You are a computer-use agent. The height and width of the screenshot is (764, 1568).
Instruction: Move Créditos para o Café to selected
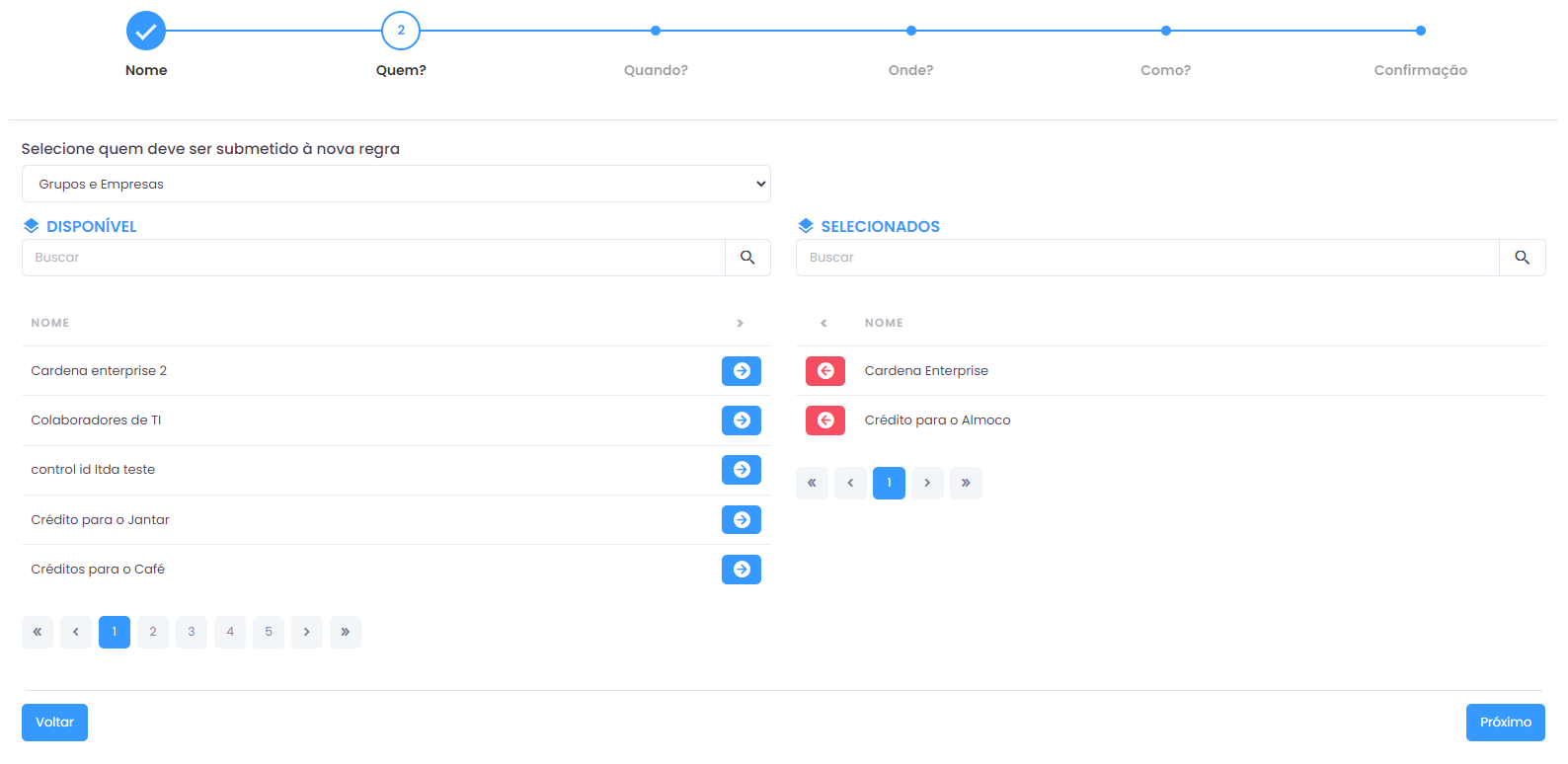coord(741,570)
